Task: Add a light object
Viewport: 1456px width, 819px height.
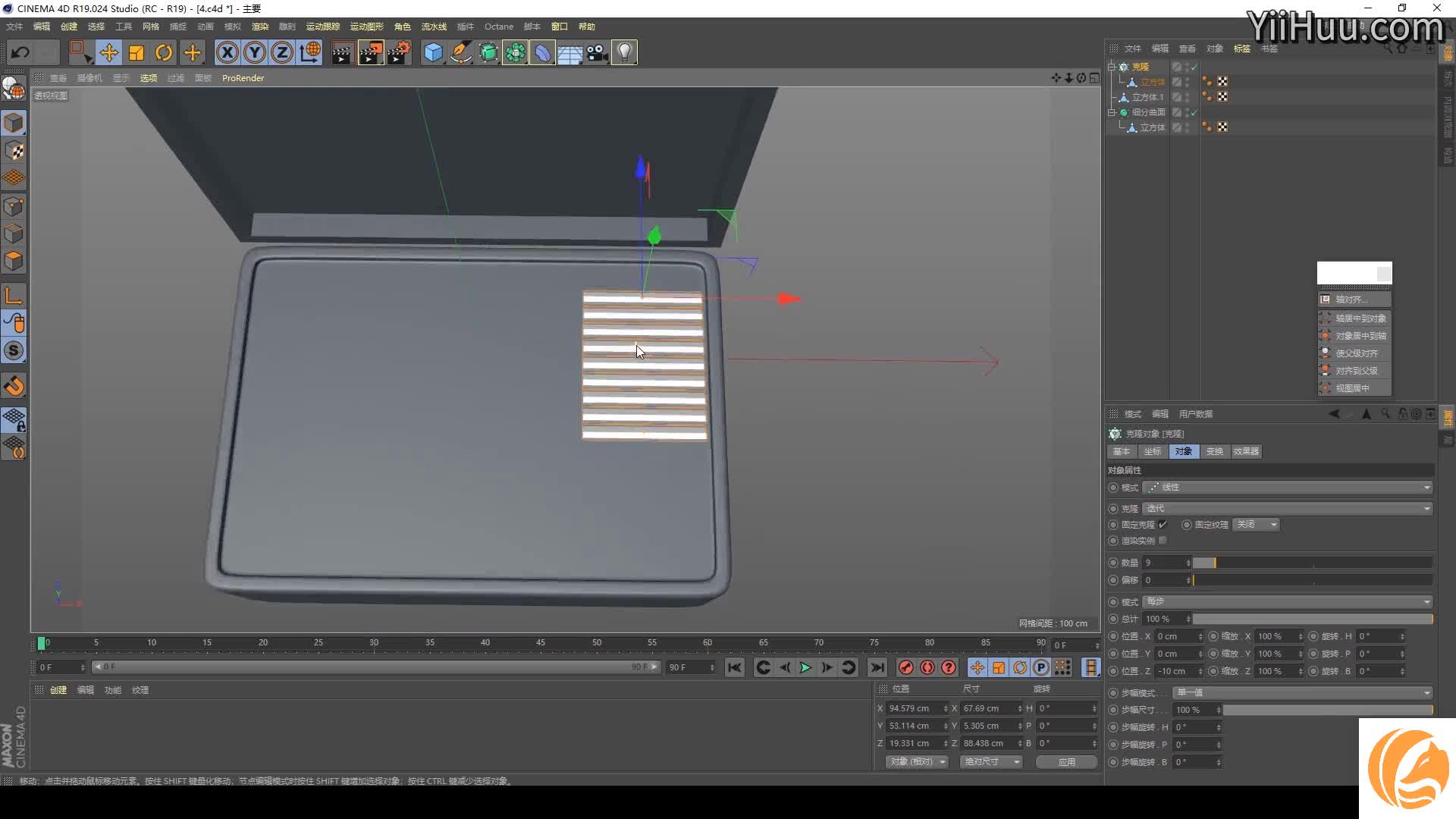Action: [x=624, y=52]
